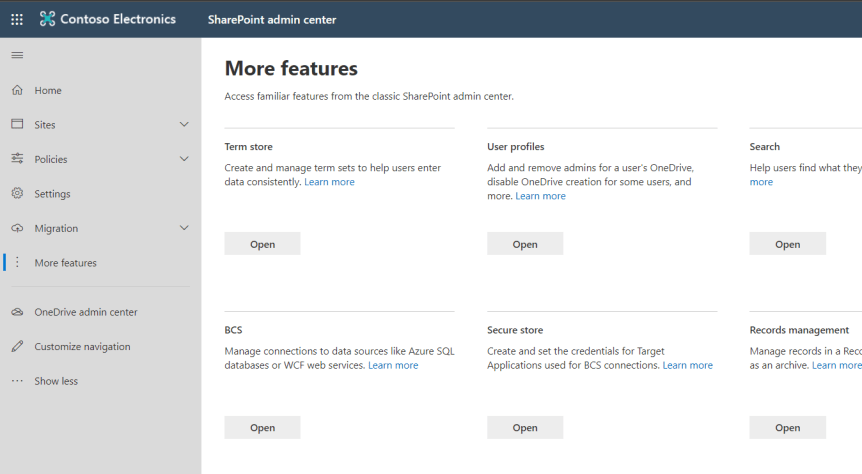The width and height of the screenshot is (862, 474).
Task: Open the Term store feature
Action: point(262,244)
